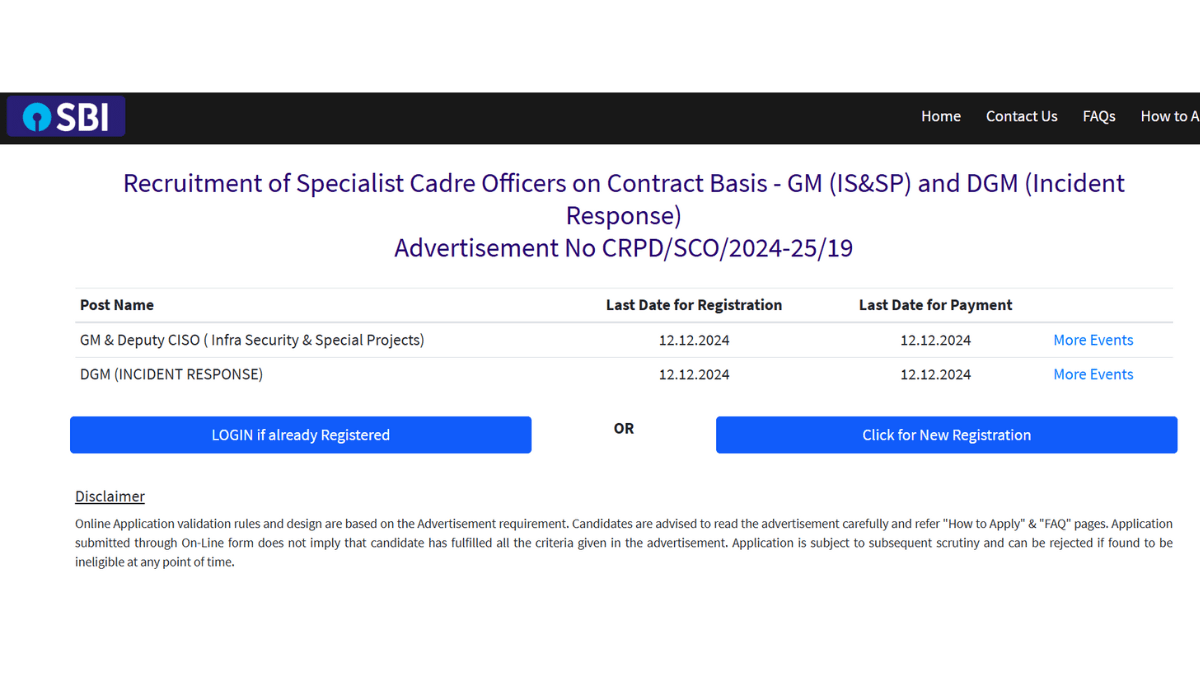Click the registration date for DGM row
The width and height of the screenshot is (1200, 675).
693,374
